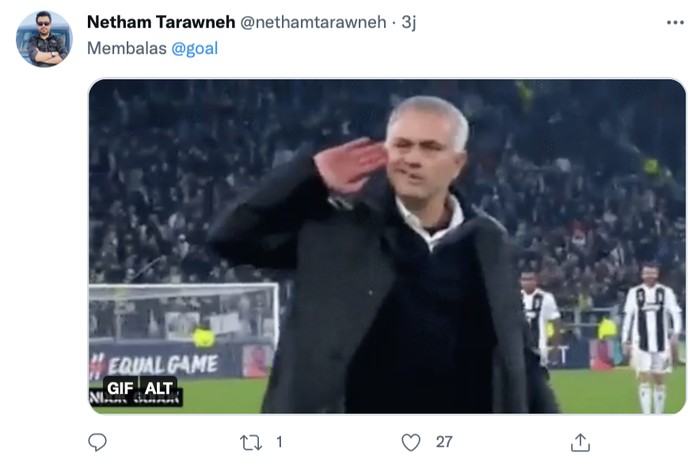
Task: Click the reply speech bubble icon
Action: [x=97, y=442]
